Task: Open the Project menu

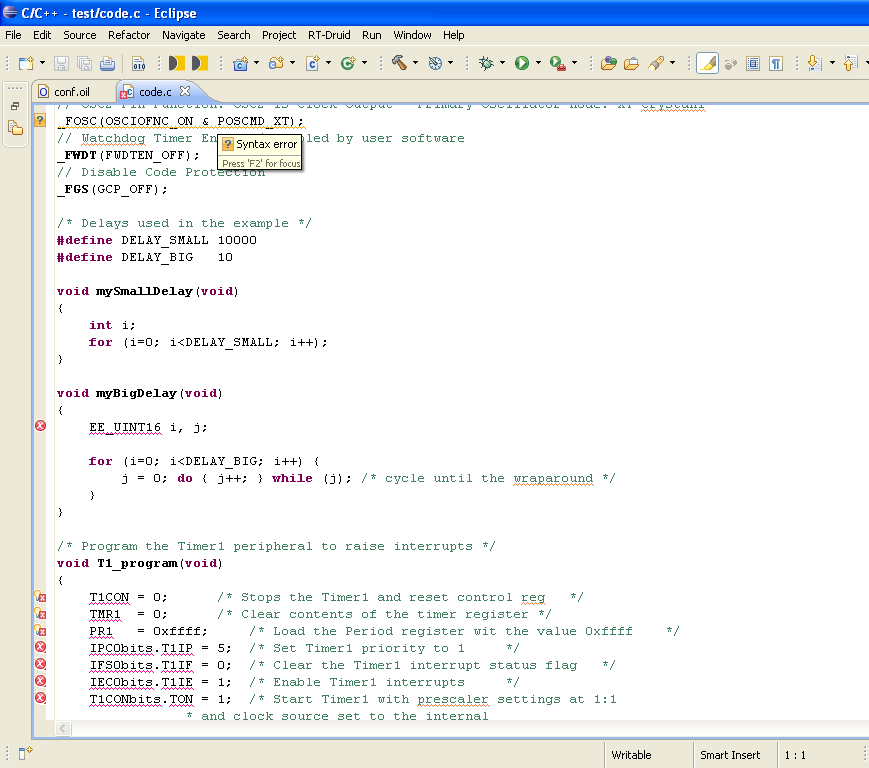Action: coord(279,35)
